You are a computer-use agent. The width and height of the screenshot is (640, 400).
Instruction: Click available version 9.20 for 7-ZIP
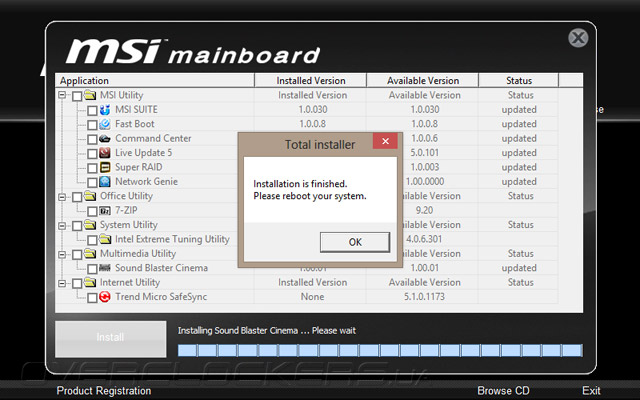[x=424, y=210]
